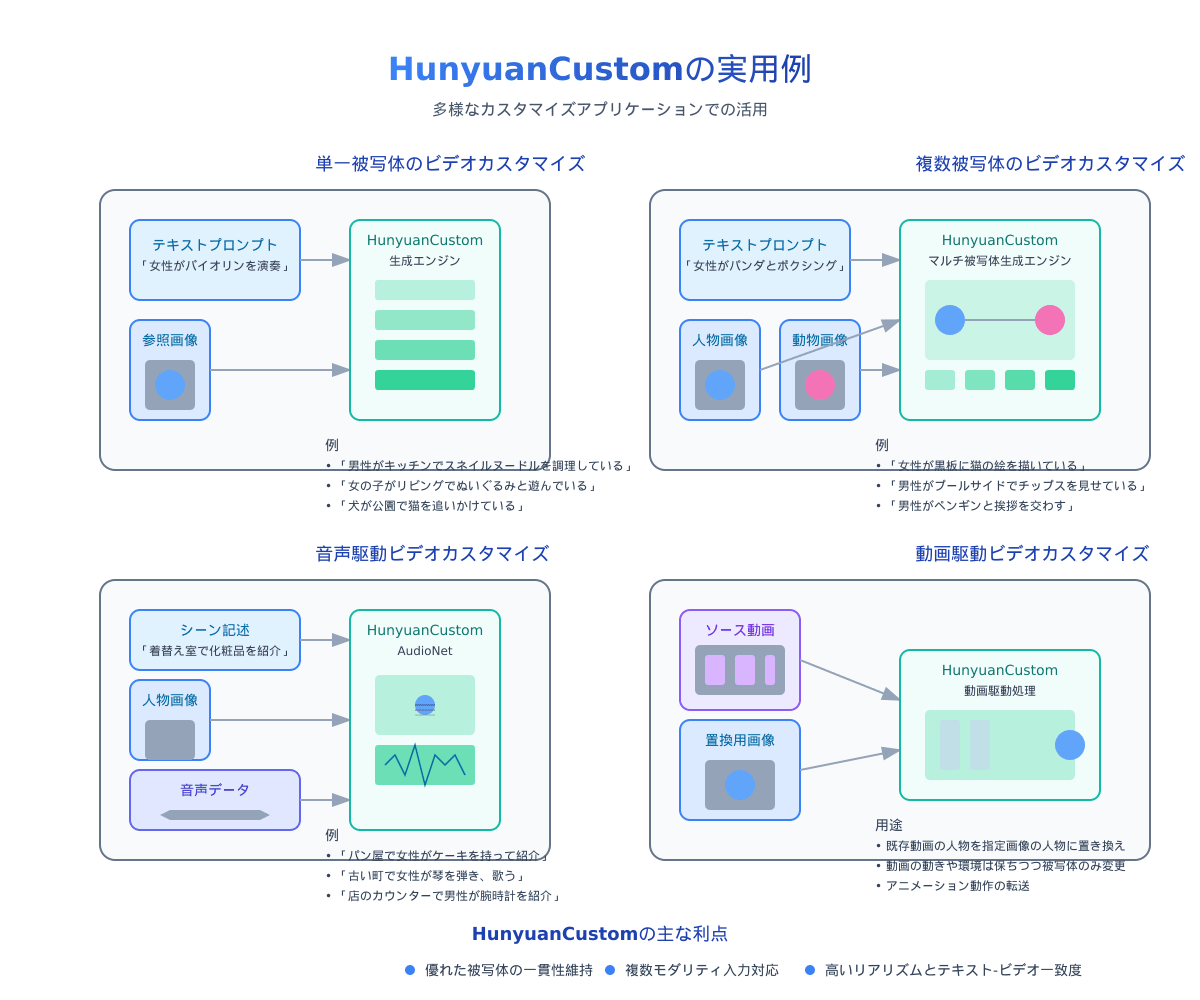Click the blue bullet beside 高いリアリズムとテキスト-ビデオ一致度
Viewport: 1200px width, 1000px height.
pyautogui.click(x=810, y=970)
